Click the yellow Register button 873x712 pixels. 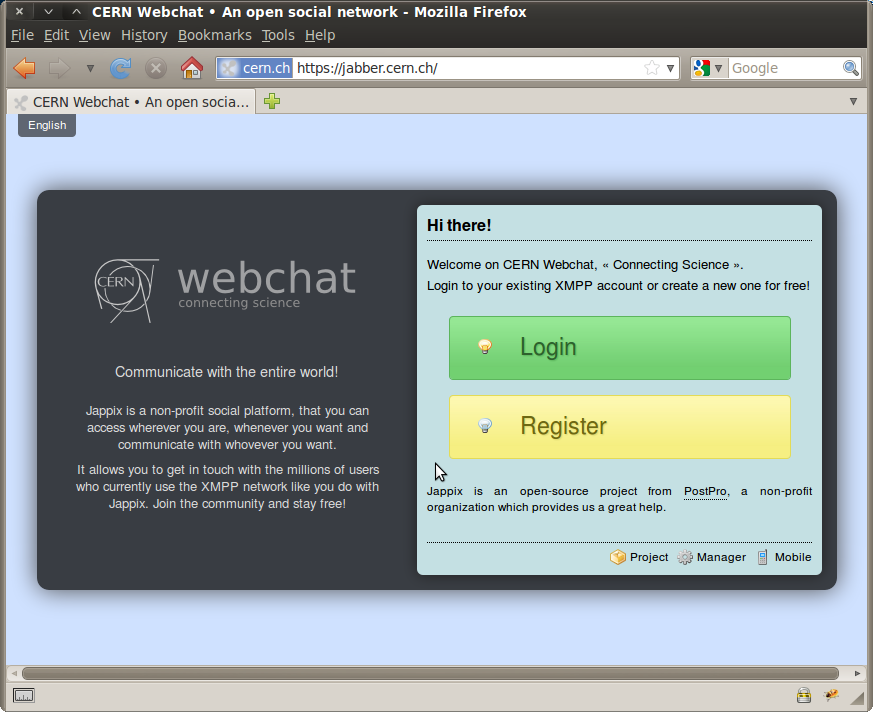[620, 427]
